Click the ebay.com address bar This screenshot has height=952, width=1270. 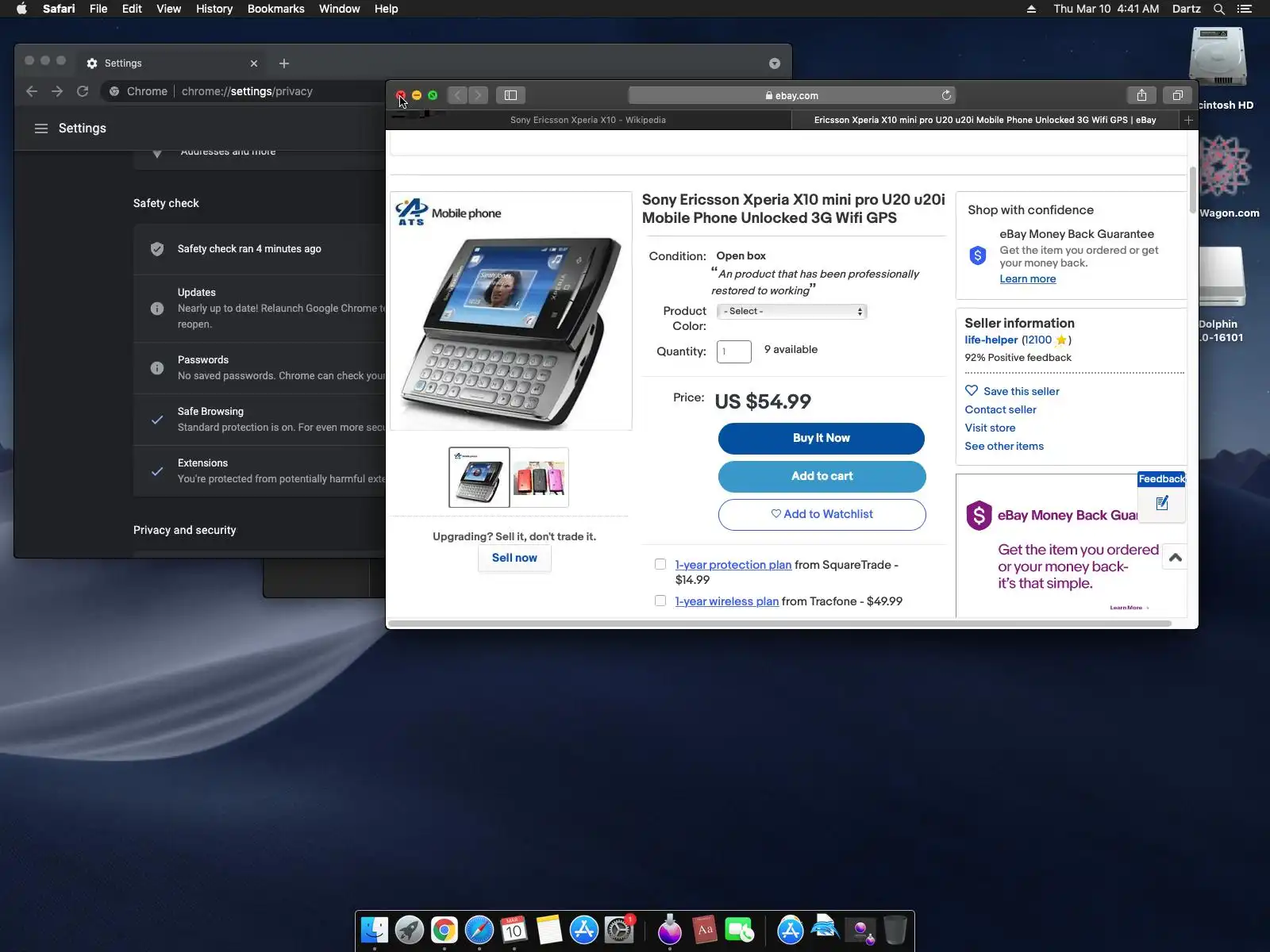click(x=791, y=95)
